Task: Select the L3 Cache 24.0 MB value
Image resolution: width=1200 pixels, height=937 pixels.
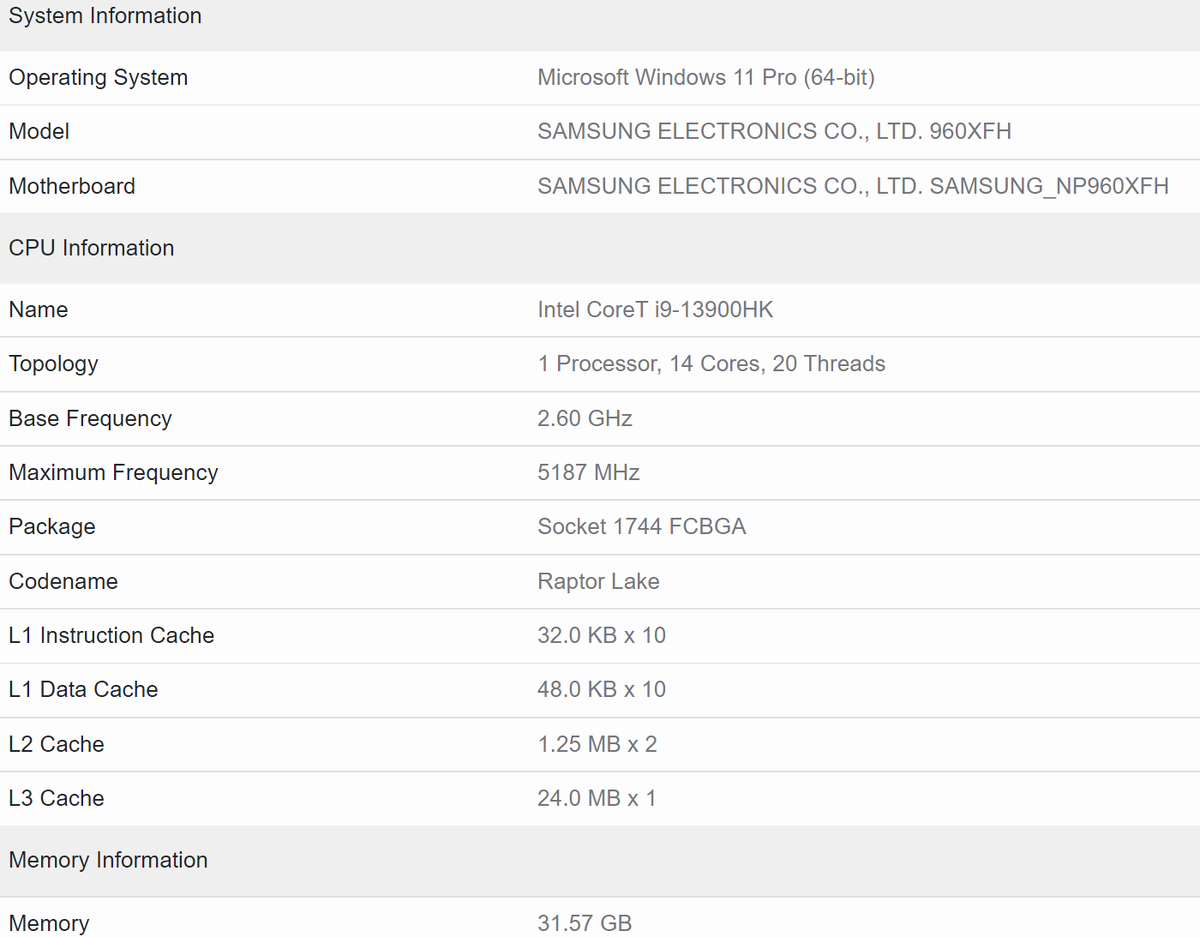Action: pos(597,799)
